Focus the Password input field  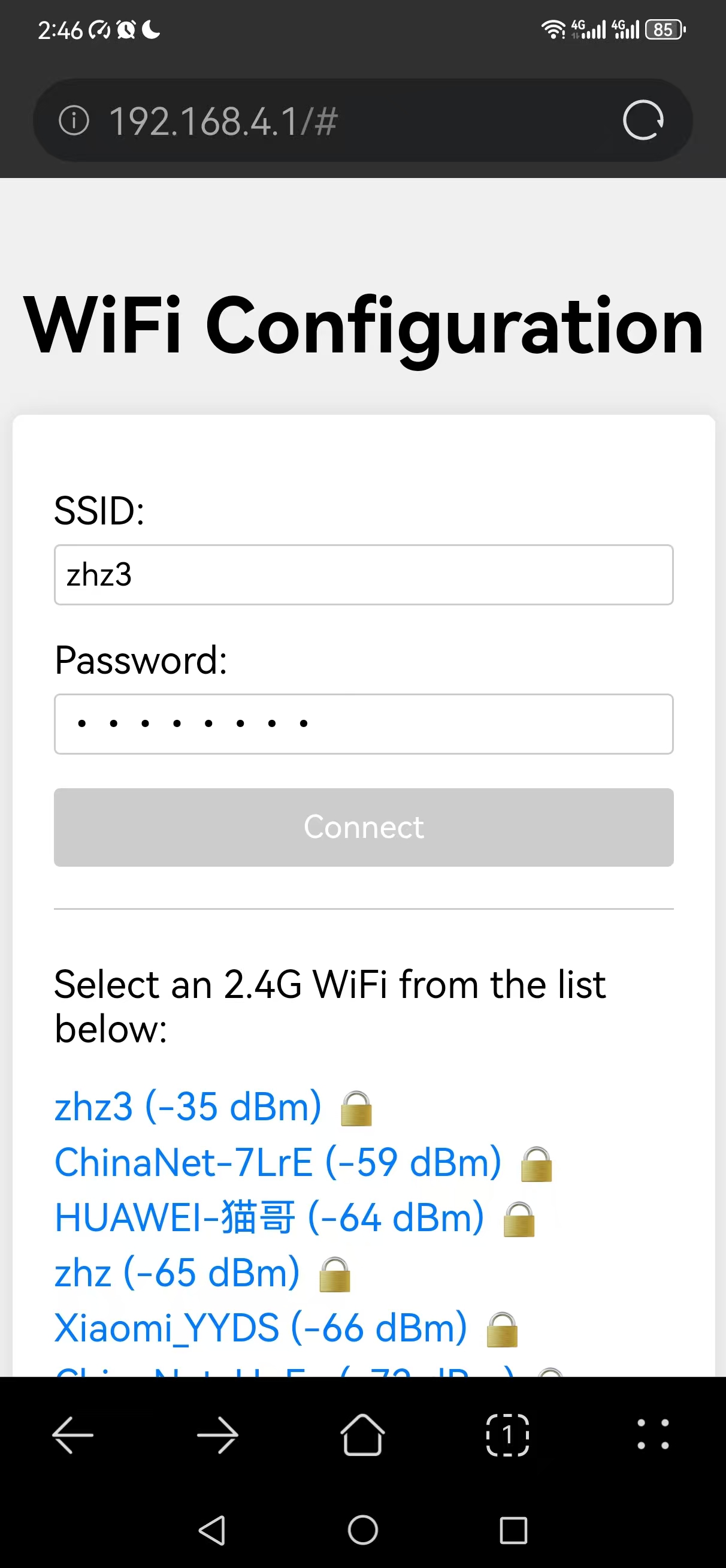[x=364, y=723]
